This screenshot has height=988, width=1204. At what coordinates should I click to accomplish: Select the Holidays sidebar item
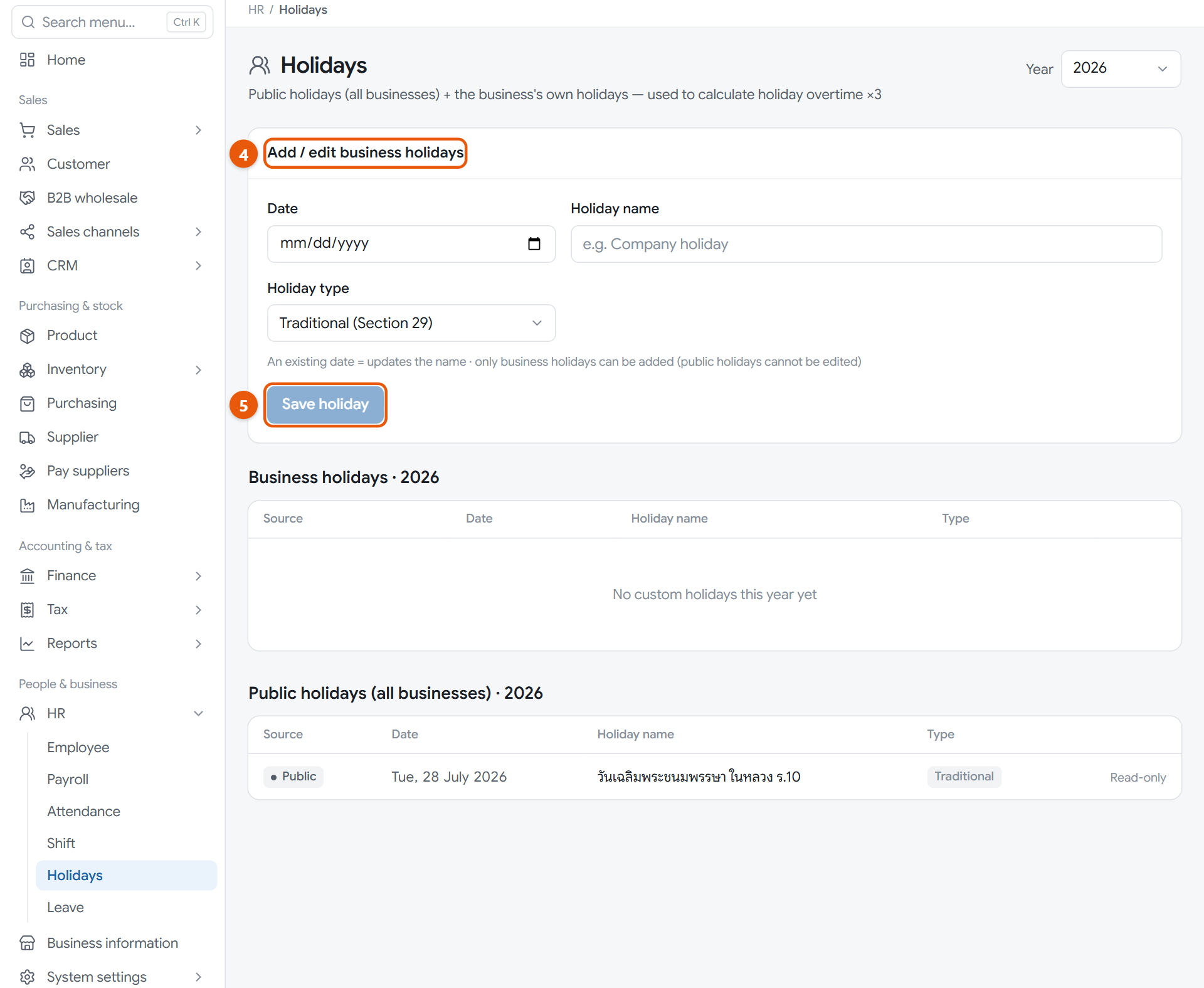click(x=126, y=875)
